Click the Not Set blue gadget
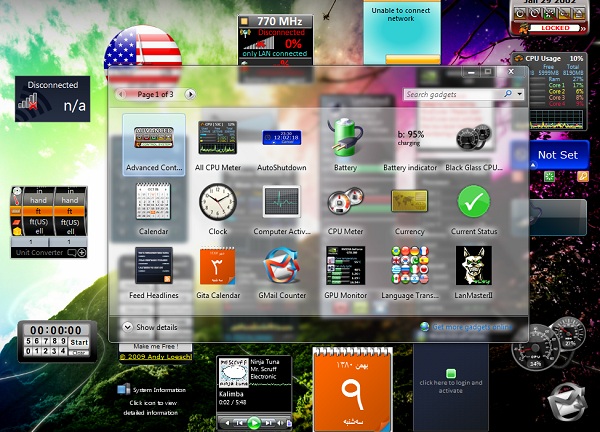This screenshot has height=432, width=600. 557,155
